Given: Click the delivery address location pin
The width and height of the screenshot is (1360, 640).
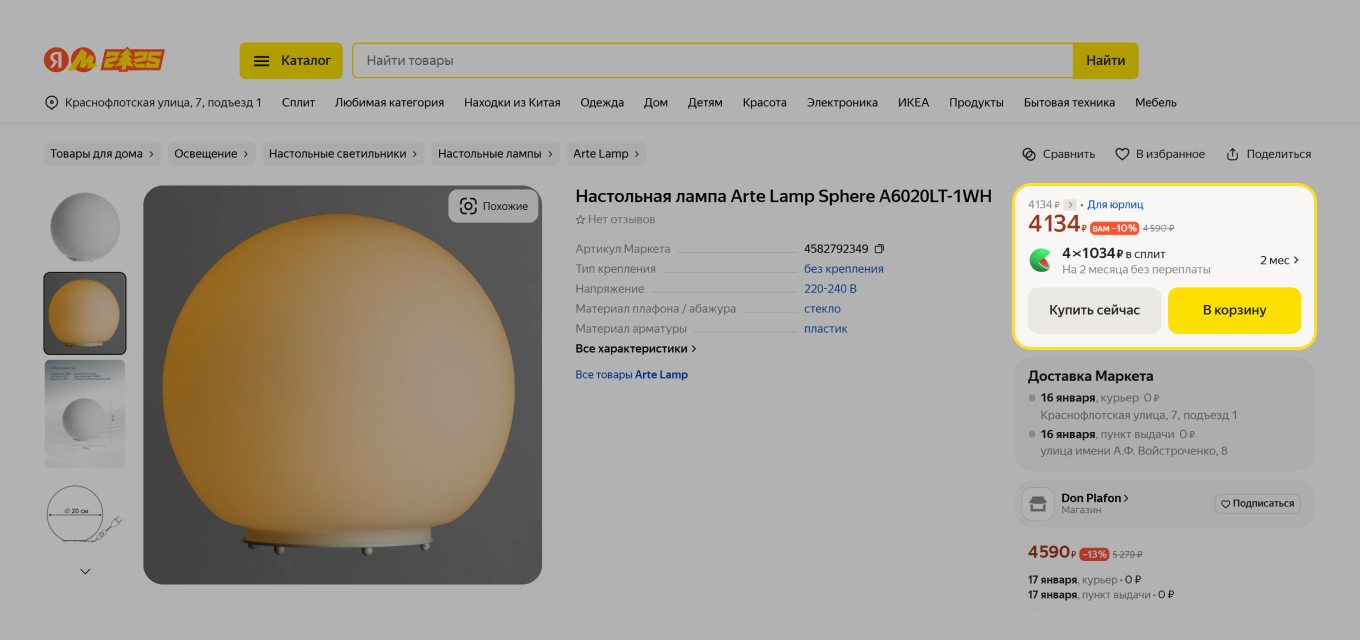Looking at the screenshot, I should click(52, 103).
